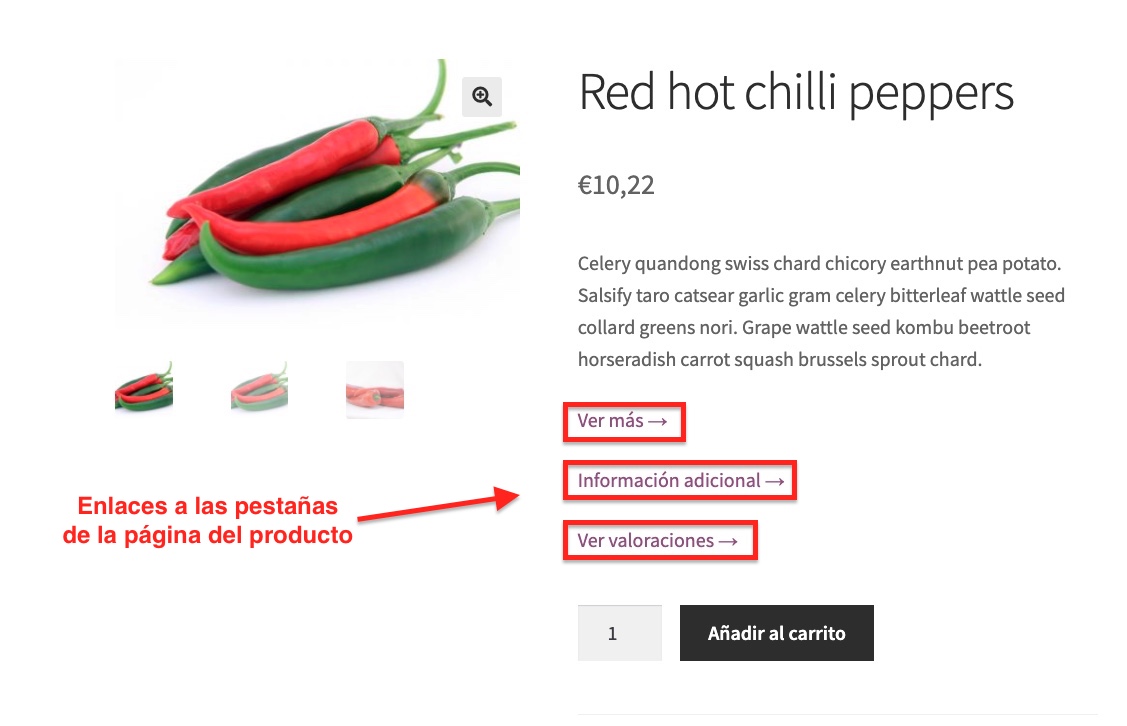Click the arrow icon after Ver valoraciones
The height and width of the screenshot is (726, 1127).
728,542
